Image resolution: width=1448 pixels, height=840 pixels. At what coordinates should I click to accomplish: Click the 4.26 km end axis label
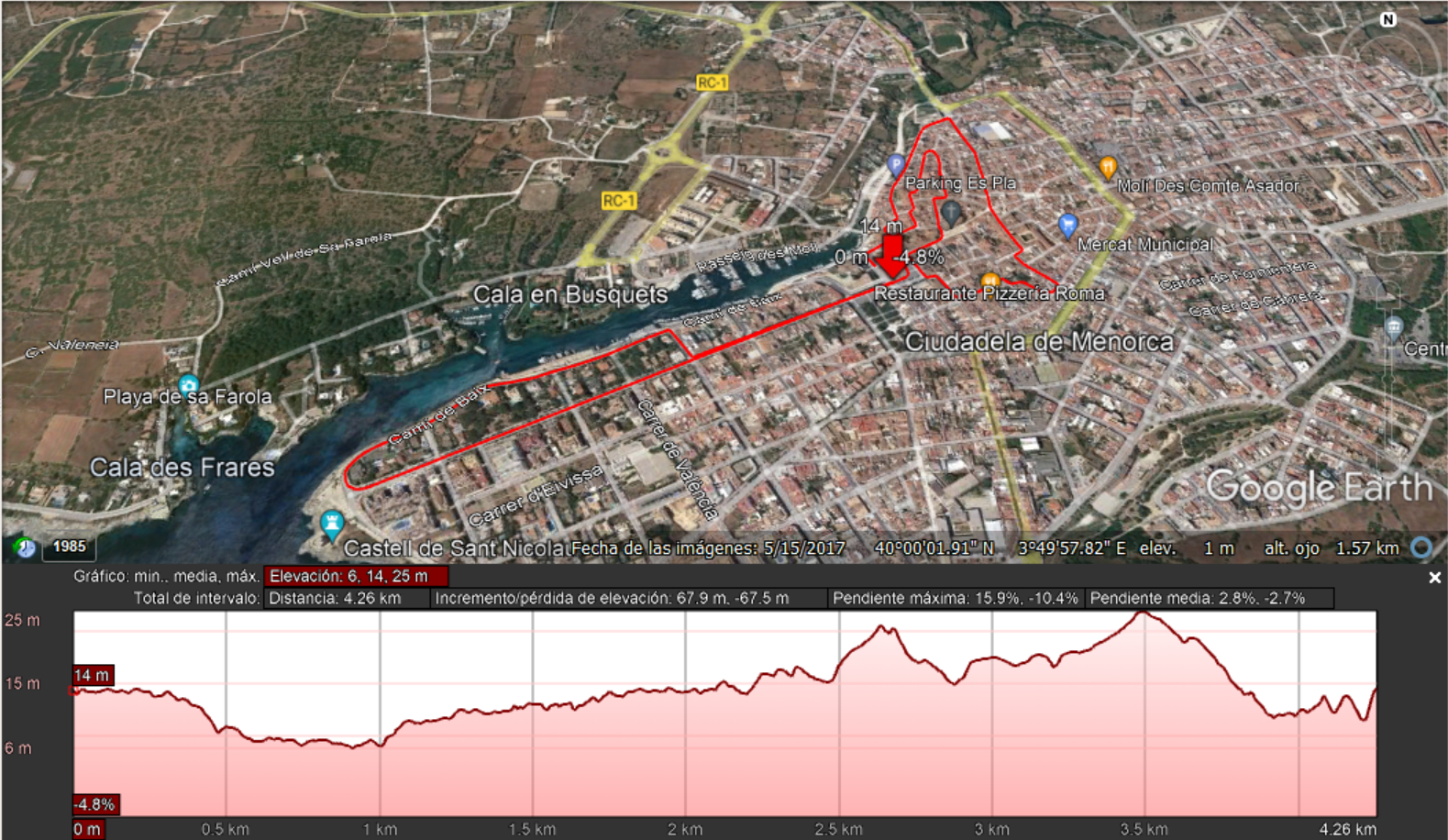tap(1347, 829)
